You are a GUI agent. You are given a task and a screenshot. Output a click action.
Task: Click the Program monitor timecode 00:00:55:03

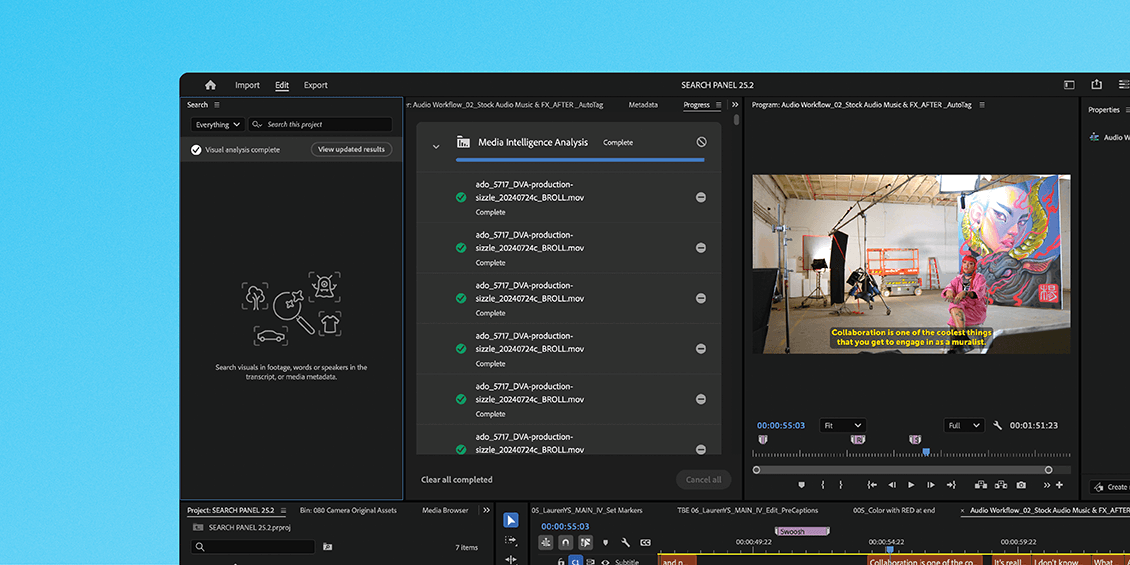click(x=780, y=425)
